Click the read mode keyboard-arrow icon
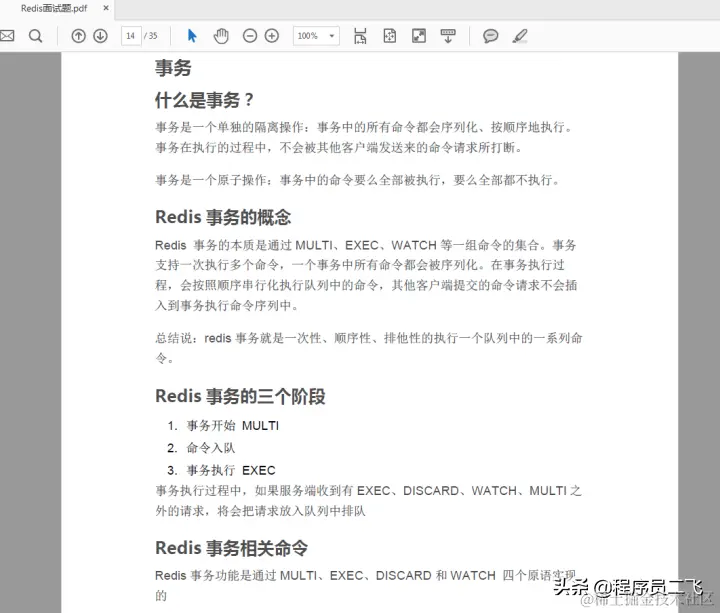Screen dimensions: 720x613 pyautogui.click(x=448, y=36)
